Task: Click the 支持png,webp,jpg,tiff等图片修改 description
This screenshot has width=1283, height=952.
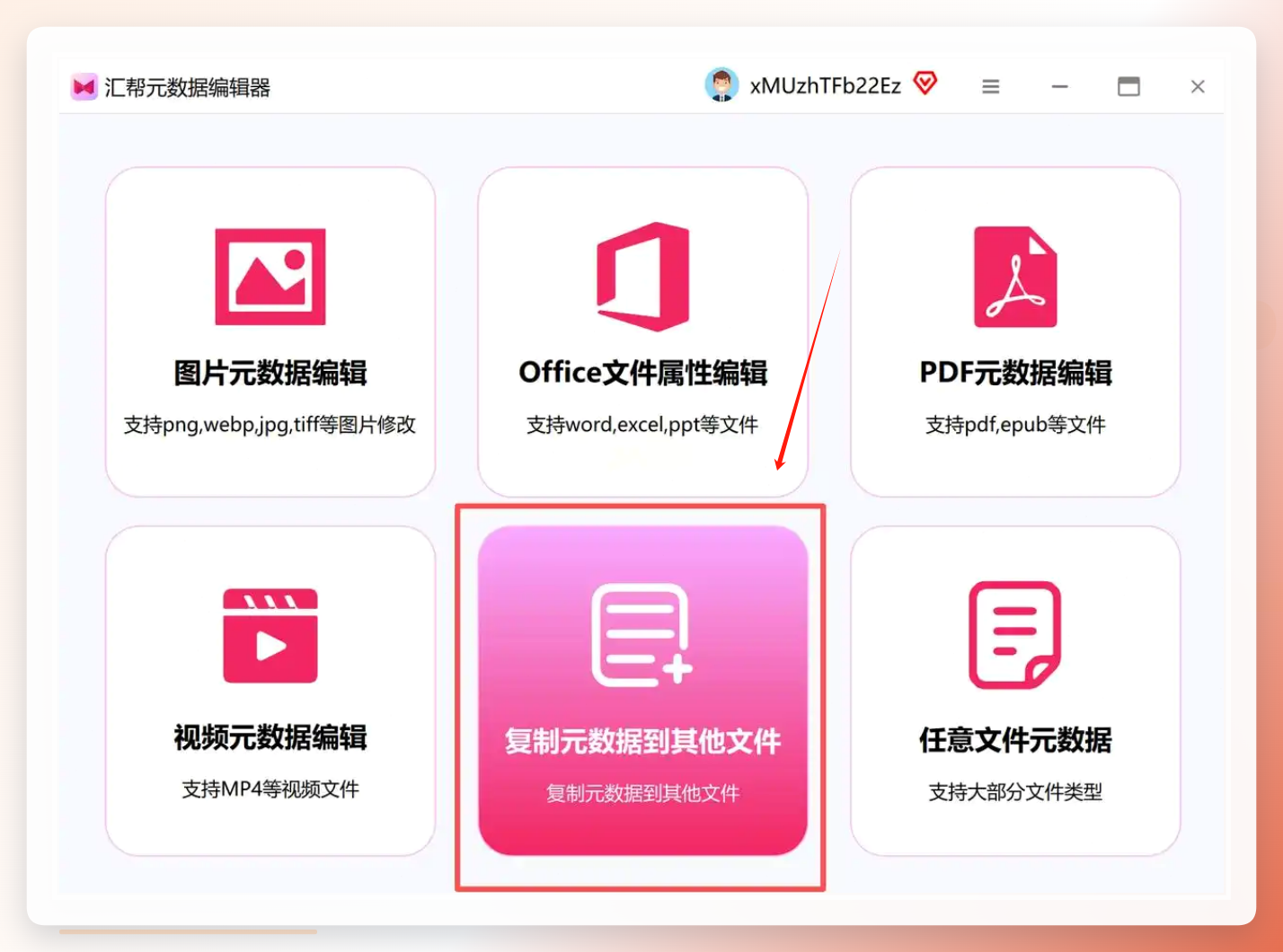Action: [x=270, y=425]
